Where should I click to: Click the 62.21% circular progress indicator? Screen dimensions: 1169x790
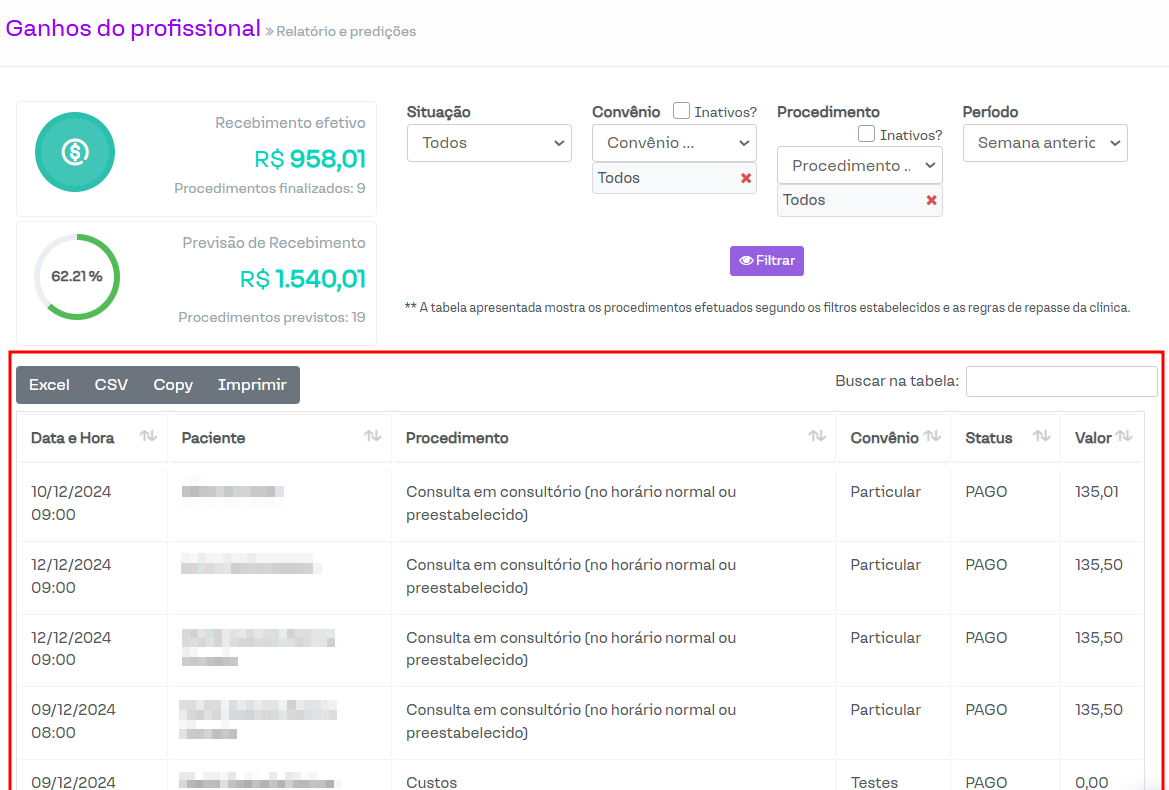[x=77, y=277]
